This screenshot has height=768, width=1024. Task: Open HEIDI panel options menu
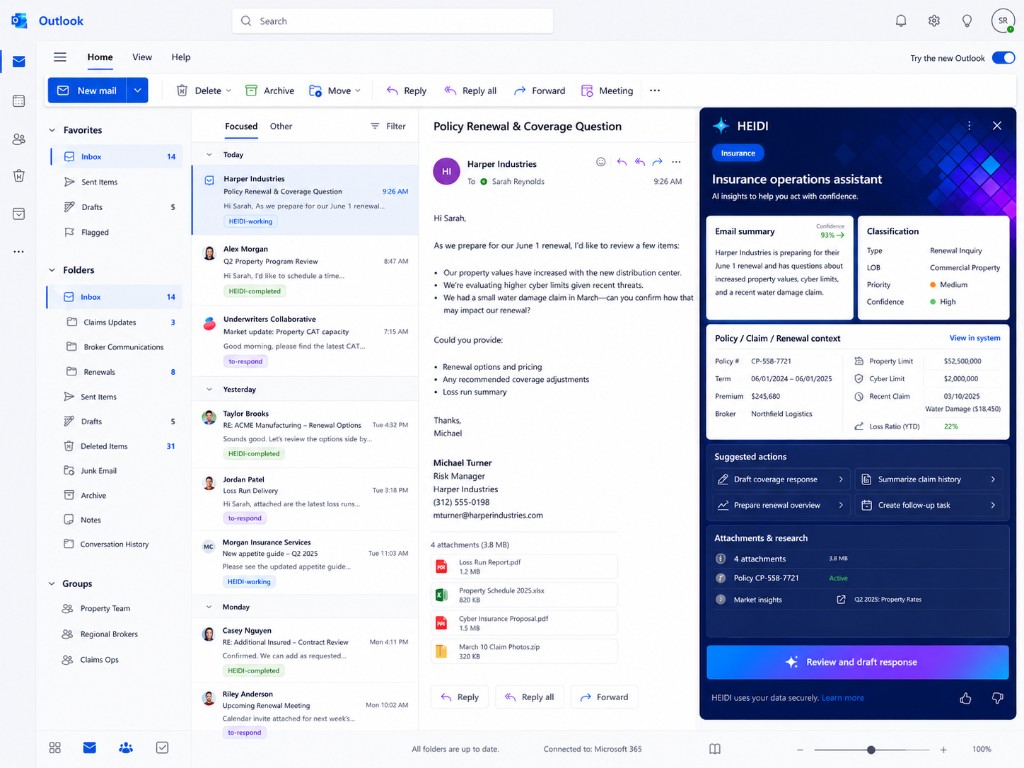coord(969,125)
